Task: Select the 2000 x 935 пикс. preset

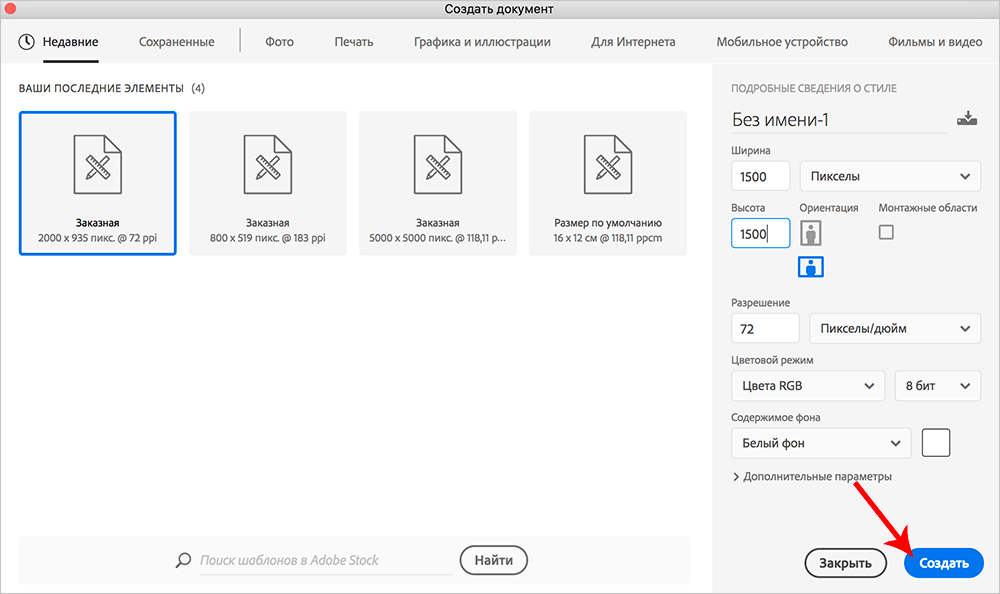Action: tap(98, 183)
